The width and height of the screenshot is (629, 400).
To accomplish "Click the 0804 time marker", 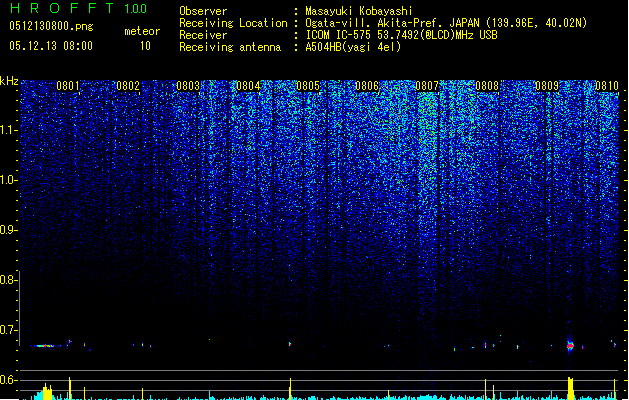I will (248, 86).
